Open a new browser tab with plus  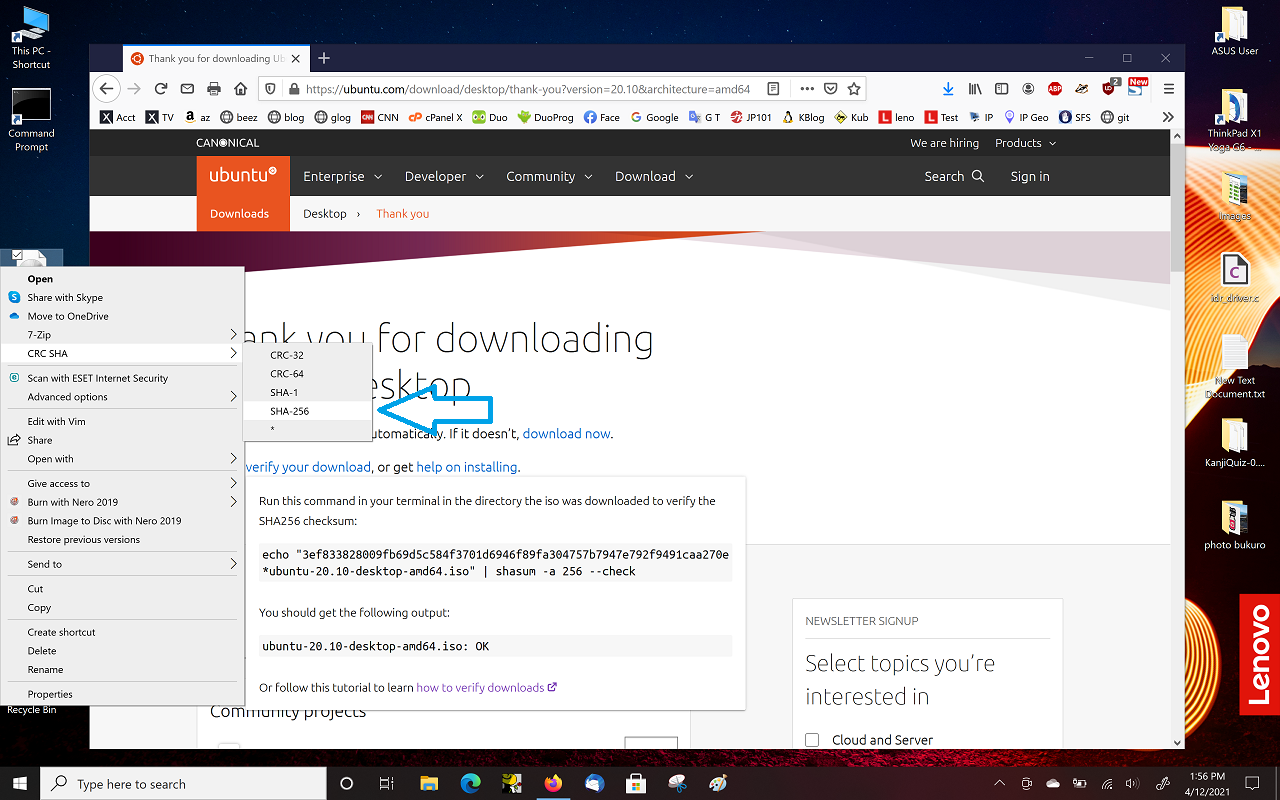tap(323, 58)
